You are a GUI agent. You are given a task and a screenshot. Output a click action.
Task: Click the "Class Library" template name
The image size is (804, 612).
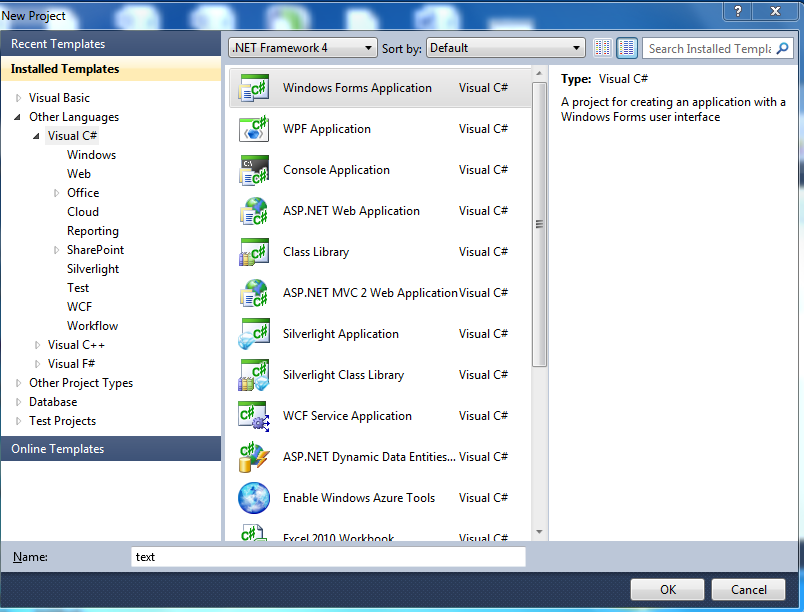click(x=316, y=252)
